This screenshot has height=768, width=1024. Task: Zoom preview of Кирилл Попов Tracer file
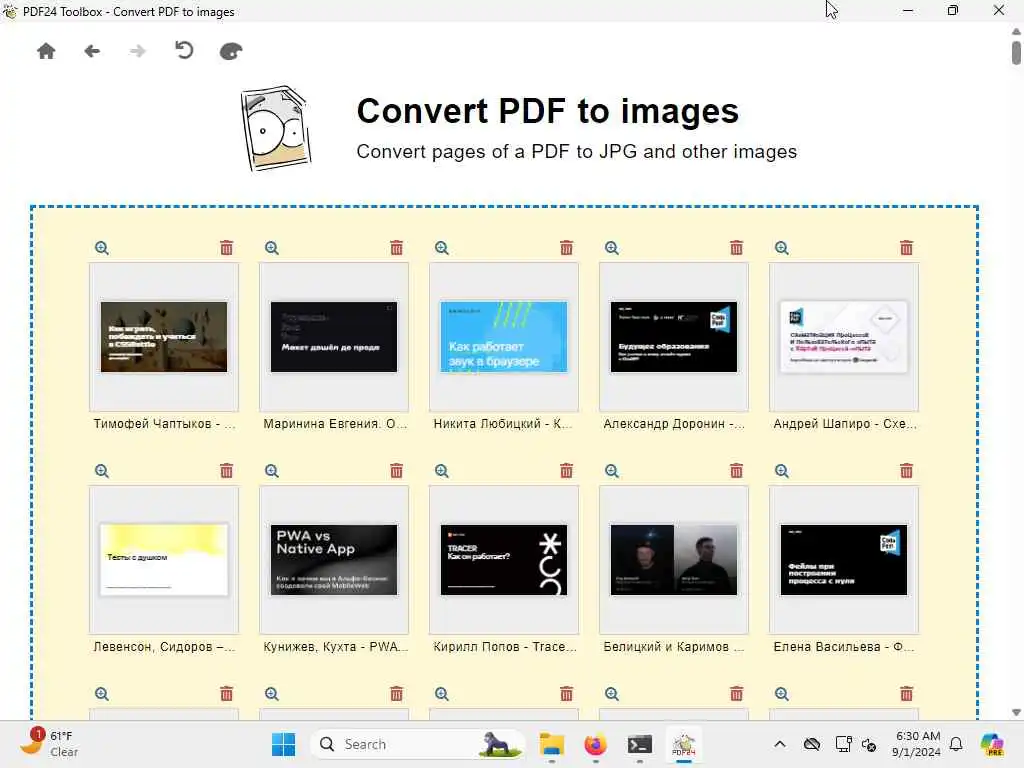(x=442, y=471)
